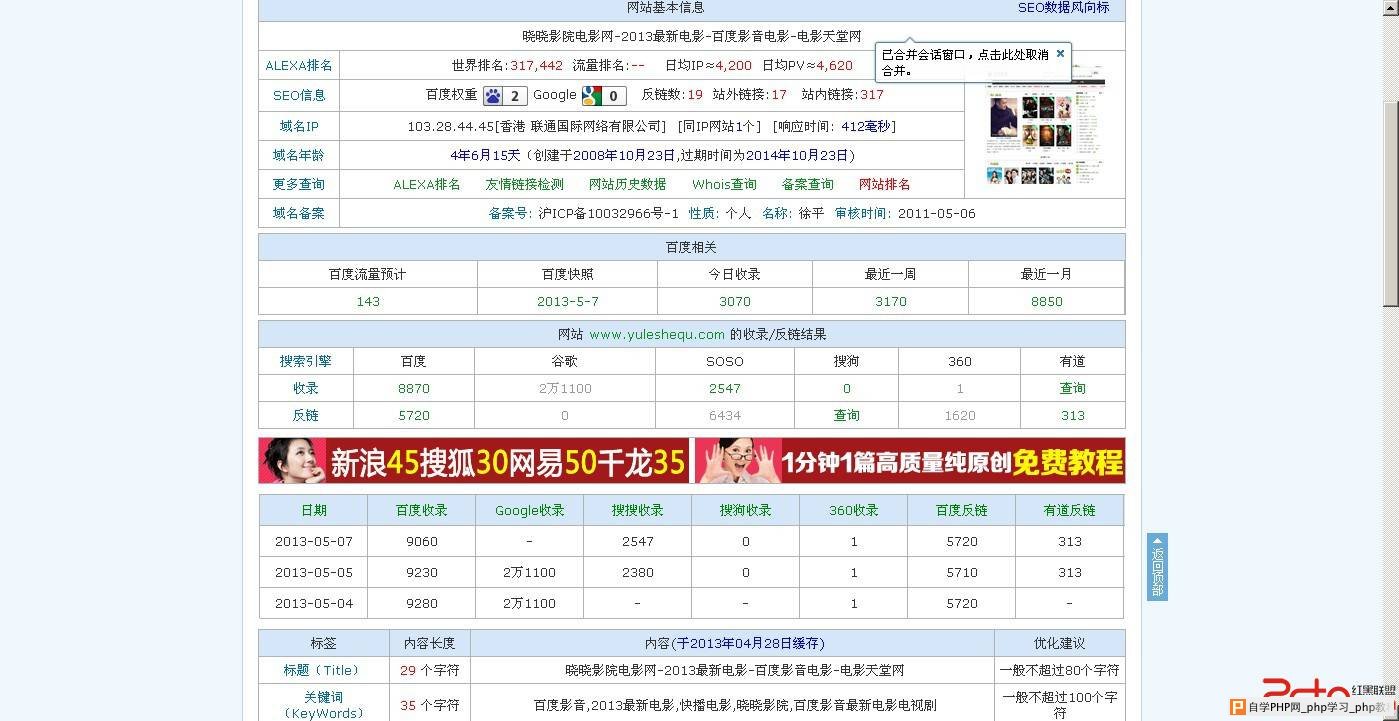Click the www.yuleshequ.com site link

(x=657, y=334)
